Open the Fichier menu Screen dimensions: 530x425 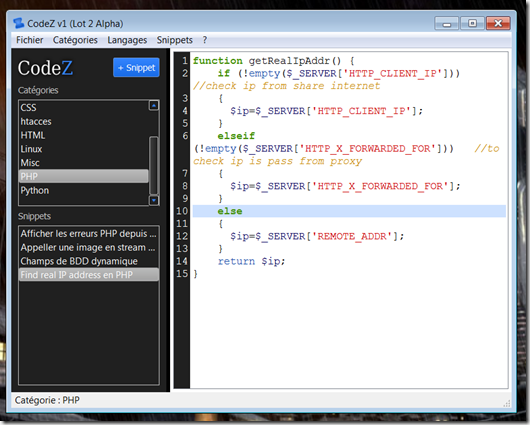click(30, 40)
